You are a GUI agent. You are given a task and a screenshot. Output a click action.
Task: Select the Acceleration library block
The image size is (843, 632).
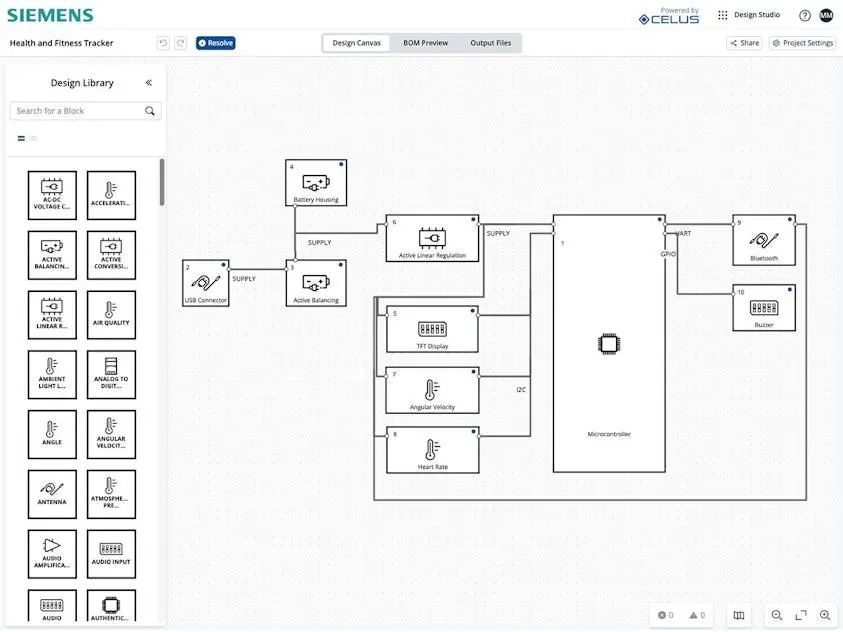[x=111, y=195]
